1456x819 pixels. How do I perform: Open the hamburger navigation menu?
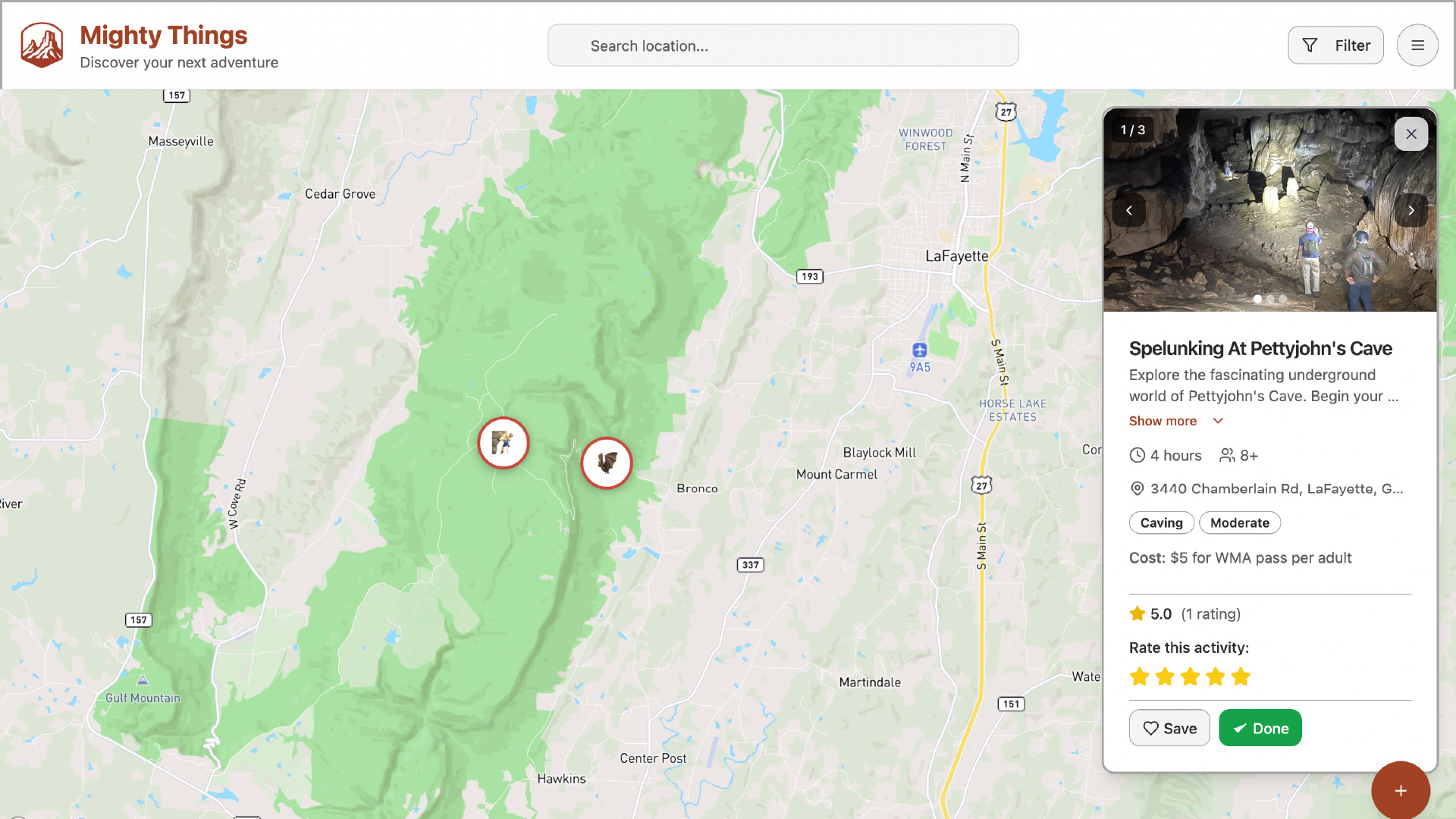pos(1417,45)
